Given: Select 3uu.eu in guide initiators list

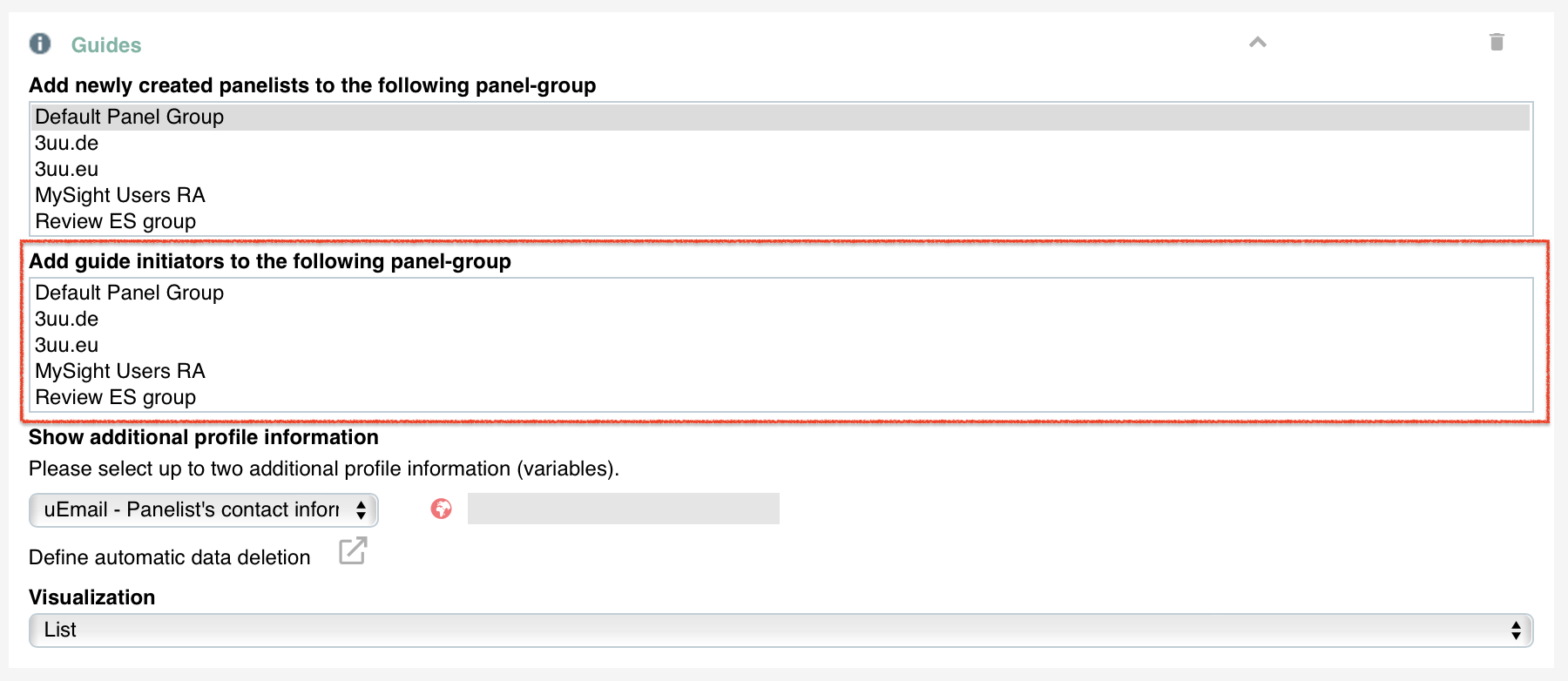Looking at the screenshot, I should tap(781, 345).
